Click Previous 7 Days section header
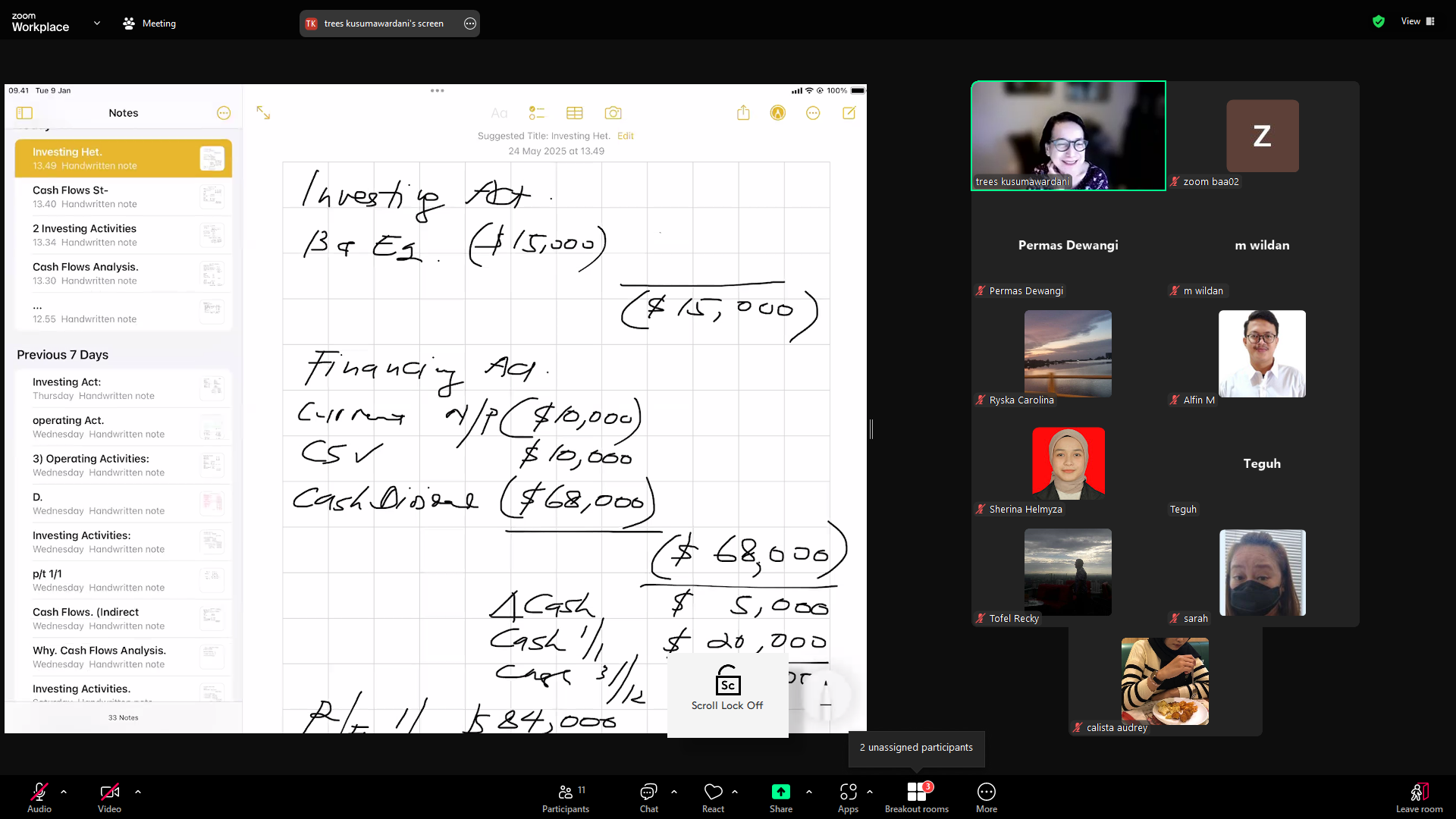Viewport: 1456px width, 819px height. [62, 355]
